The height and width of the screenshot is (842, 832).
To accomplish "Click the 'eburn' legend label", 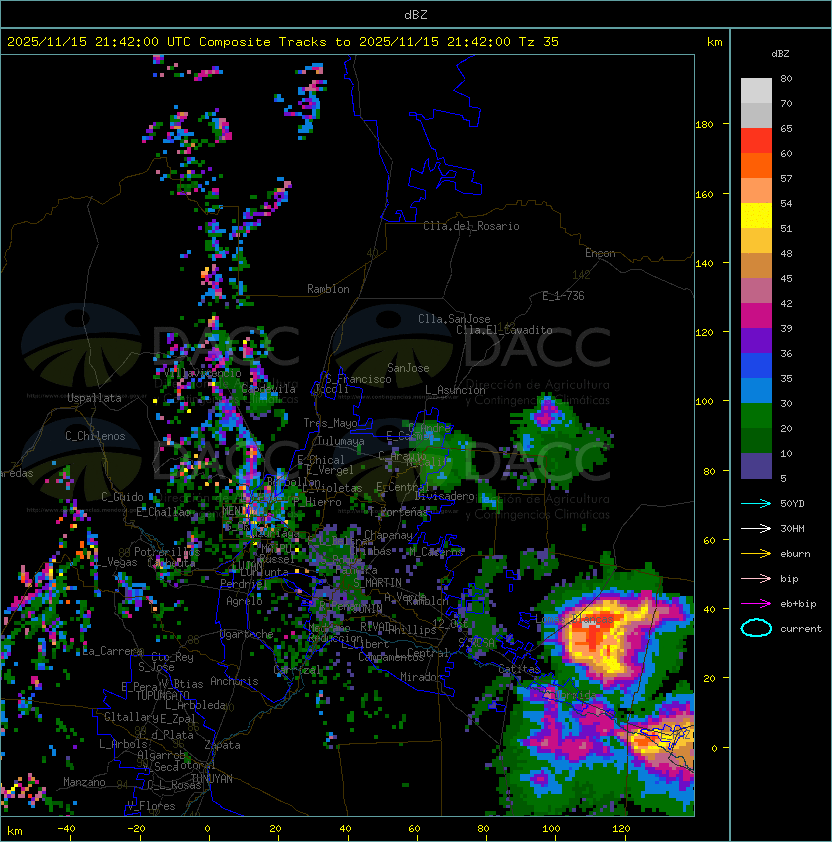I will pyautogui.click(x=795, y=554).
